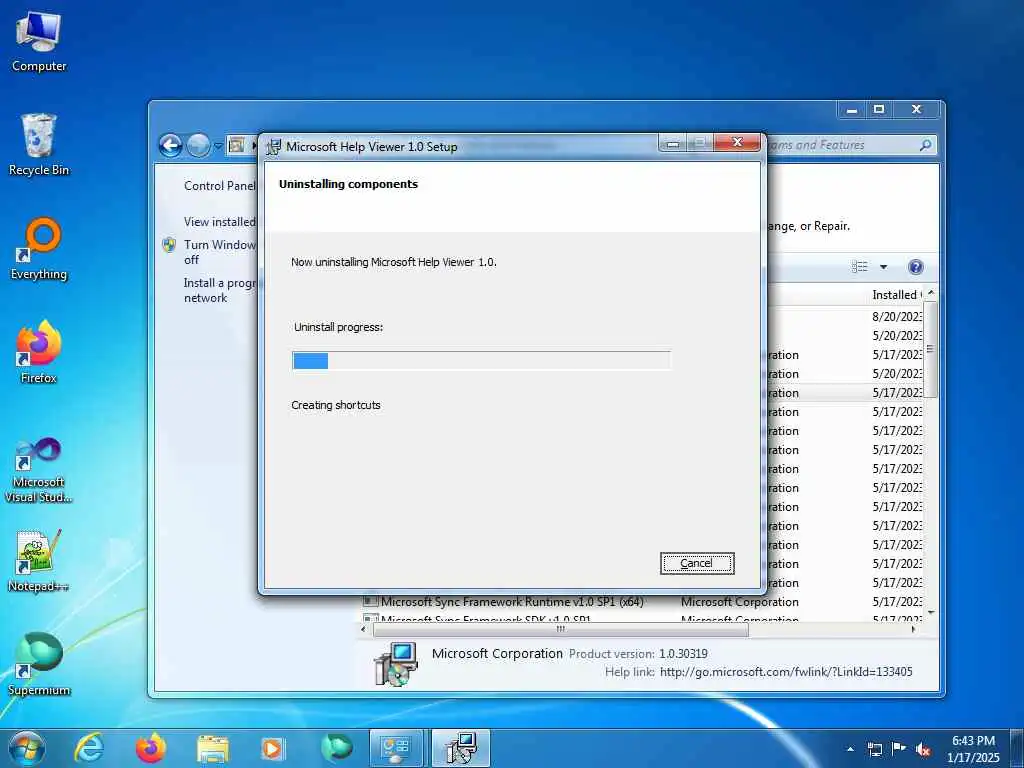Sort by the Installed On column header

[895, 295]
